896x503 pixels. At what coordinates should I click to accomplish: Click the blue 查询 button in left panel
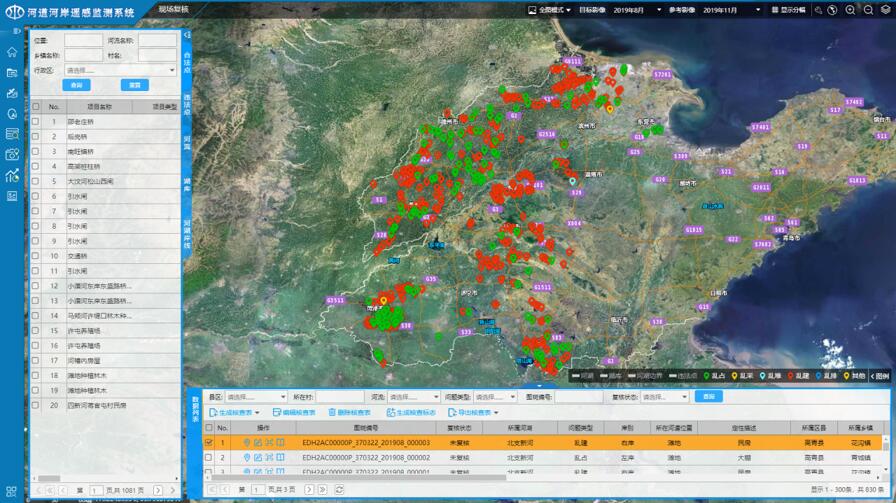(x=77, y=85)
